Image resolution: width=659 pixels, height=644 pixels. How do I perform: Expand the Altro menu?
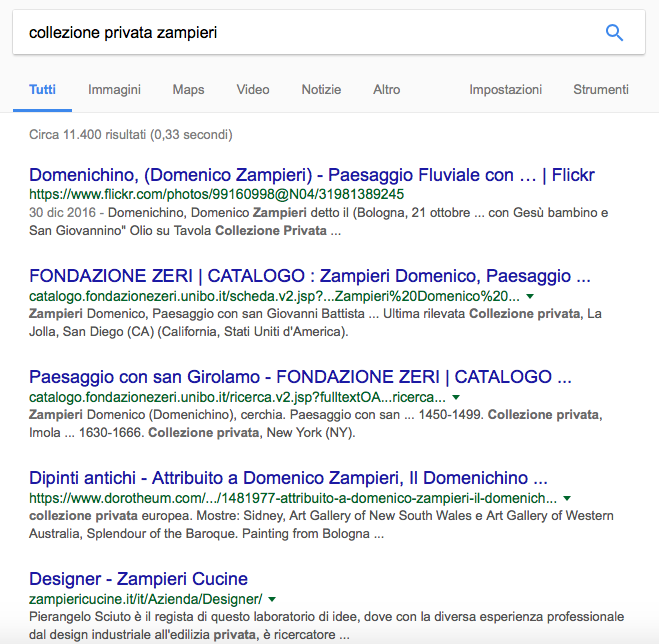point(387,90)
